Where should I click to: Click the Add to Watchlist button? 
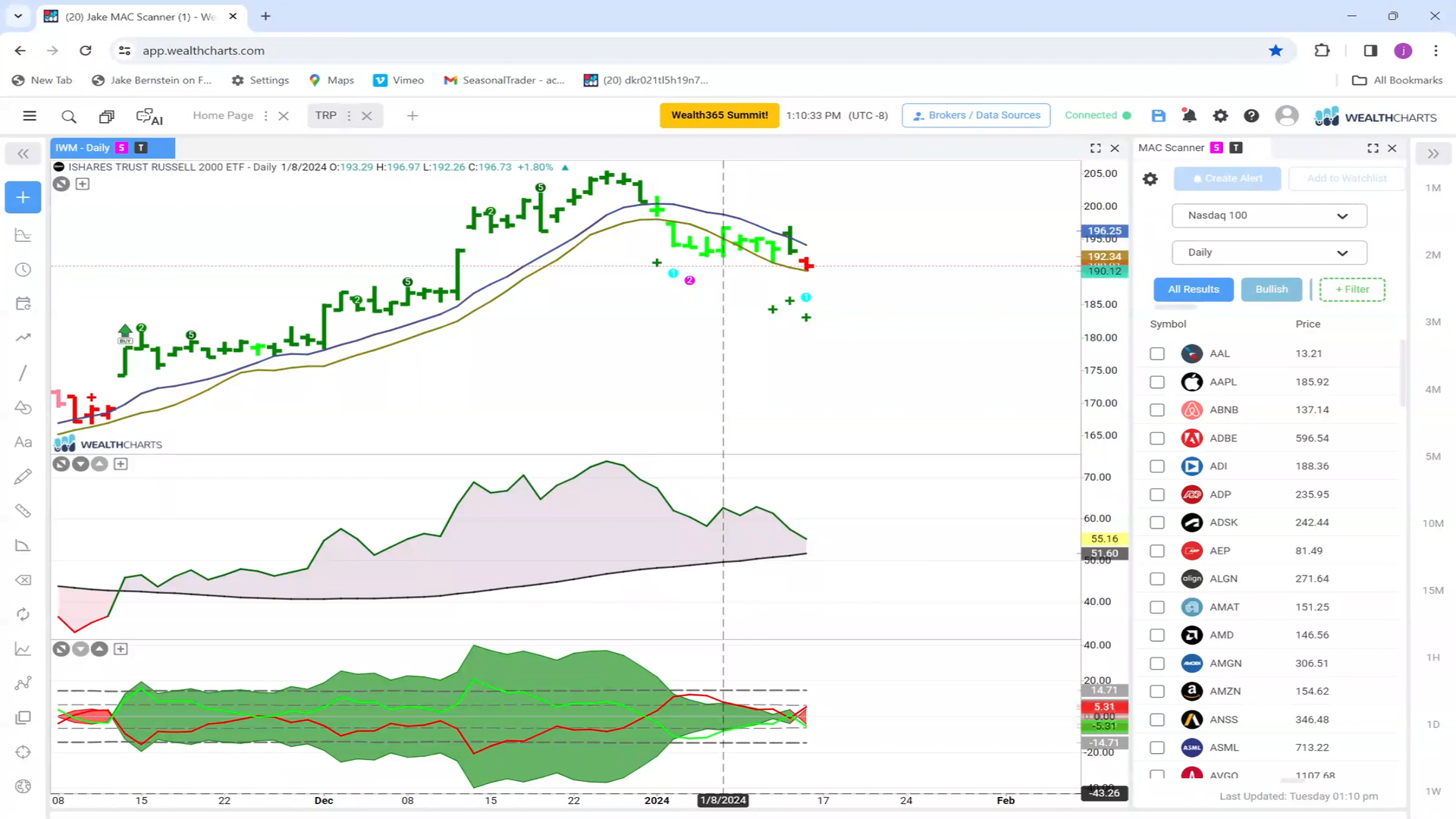(1347, 178)
